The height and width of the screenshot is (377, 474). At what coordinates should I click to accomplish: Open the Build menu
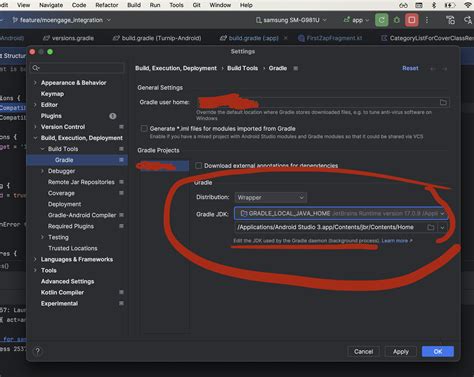pyautogui.click(x=134, y=5)
